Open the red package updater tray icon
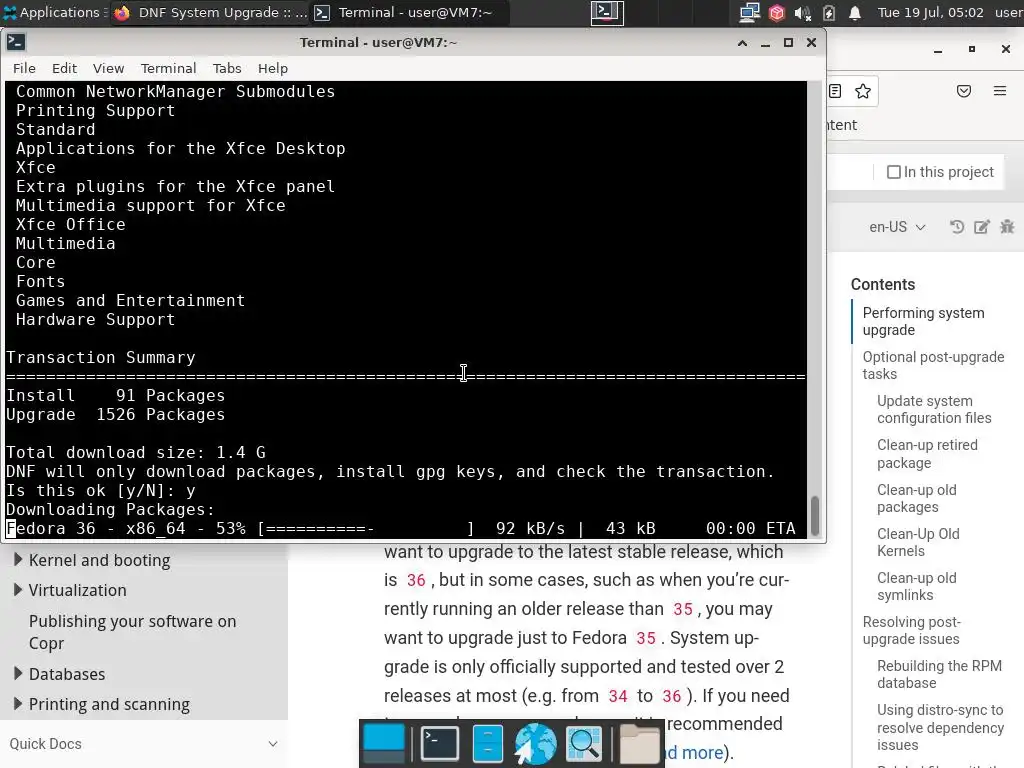The height and width of the screenshot is (768, 1024). pos(776,12)
